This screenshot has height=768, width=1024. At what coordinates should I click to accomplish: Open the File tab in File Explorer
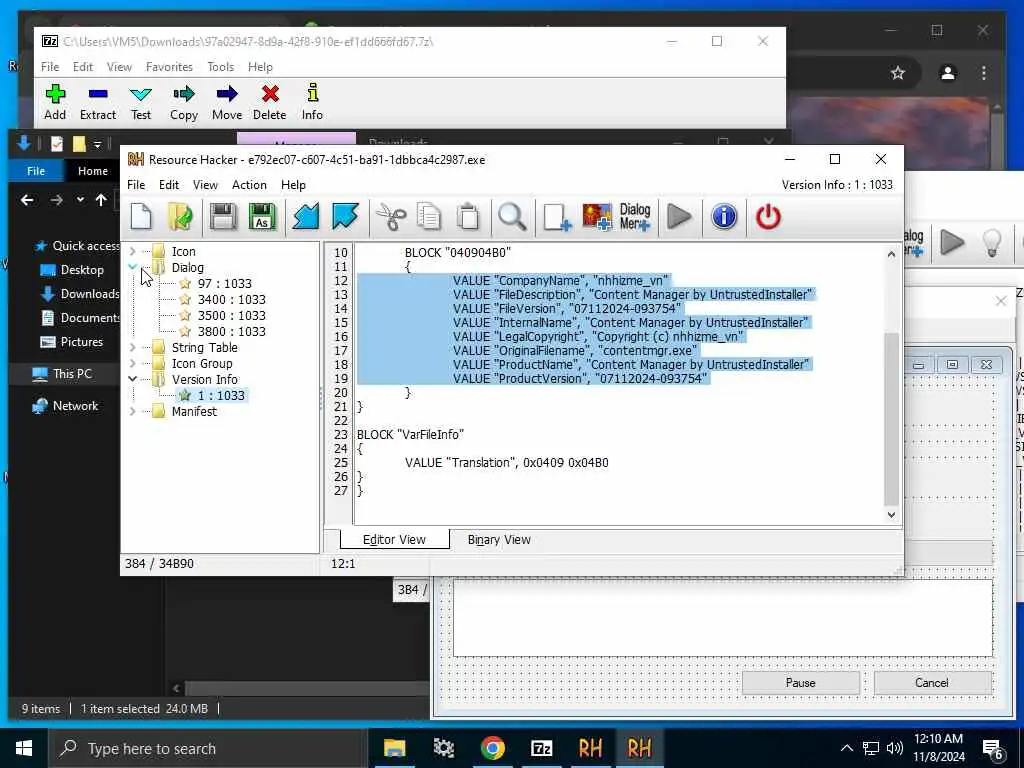[x=36, y=170]
